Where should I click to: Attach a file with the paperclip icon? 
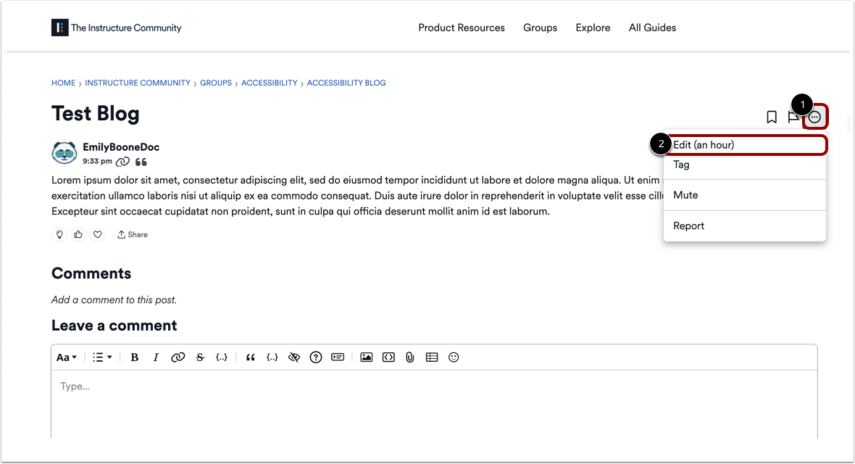click(x=410, y=357)
